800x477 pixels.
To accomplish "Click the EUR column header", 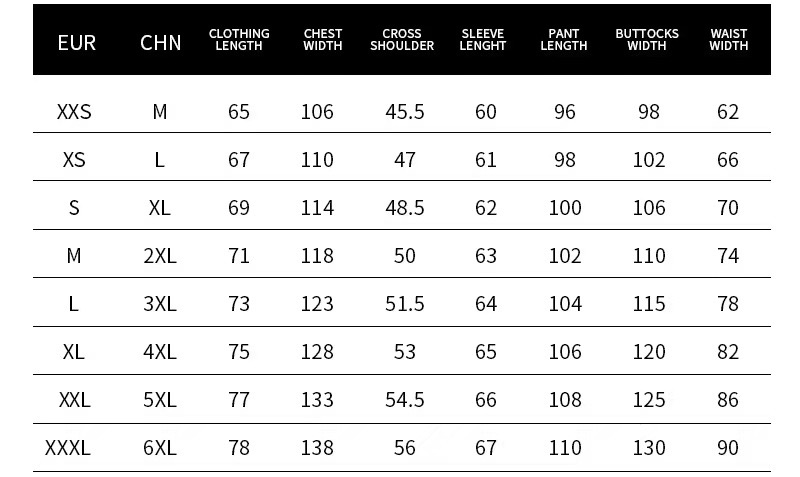I will pyautogui.click(x=76, y=42).
